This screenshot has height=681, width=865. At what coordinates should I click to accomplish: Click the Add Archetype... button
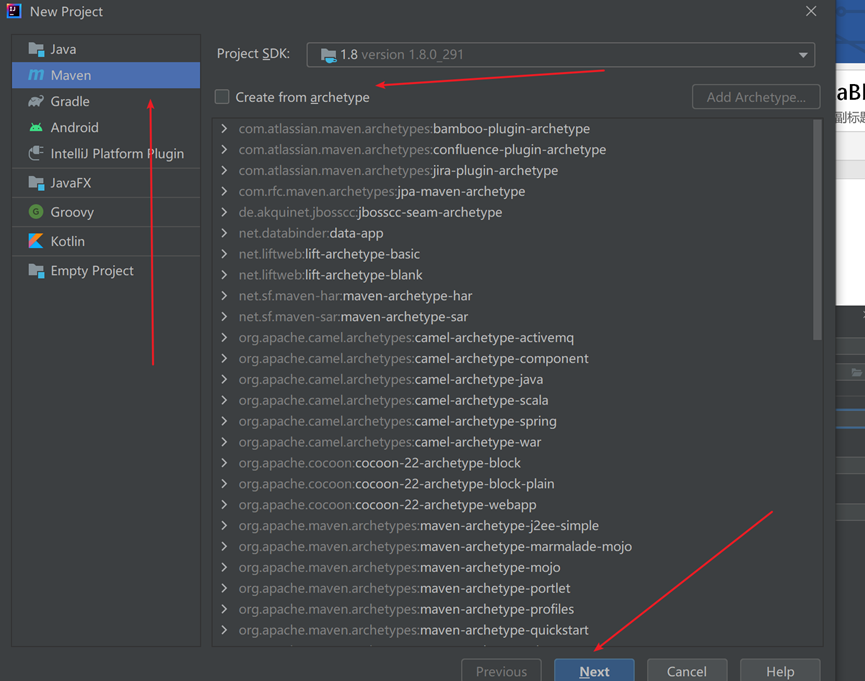tap(756, 97)
